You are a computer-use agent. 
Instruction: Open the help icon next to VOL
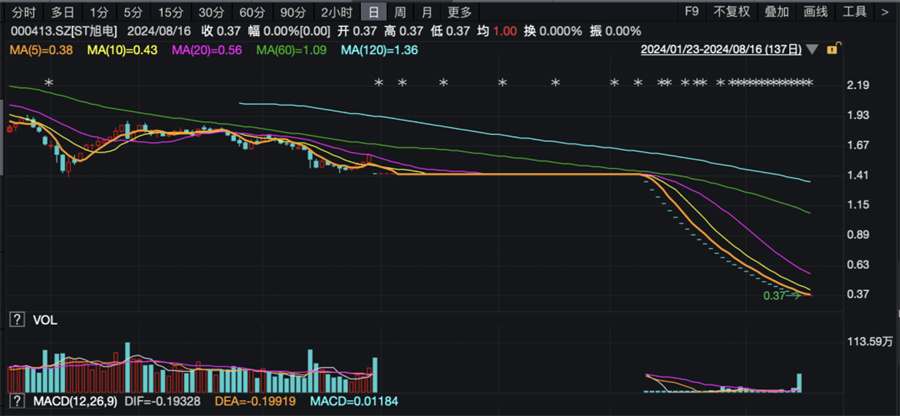click(x=18, y=320)
